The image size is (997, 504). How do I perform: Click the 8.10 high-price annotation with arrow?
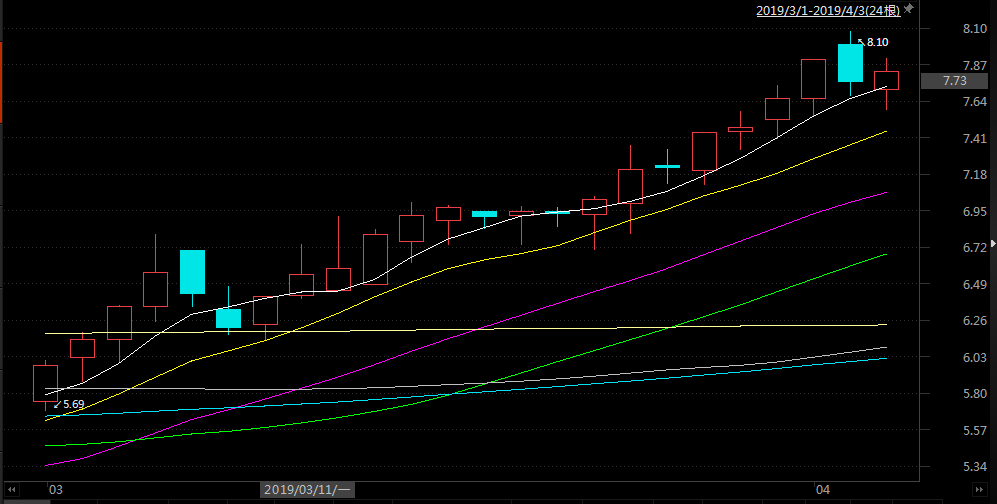click(874, 43)
